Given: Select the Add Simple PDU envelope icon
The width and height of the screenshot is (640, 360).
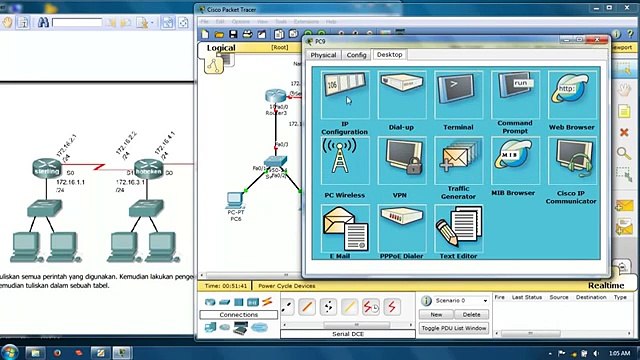Looking at the screenshot, I should (624, 206).
